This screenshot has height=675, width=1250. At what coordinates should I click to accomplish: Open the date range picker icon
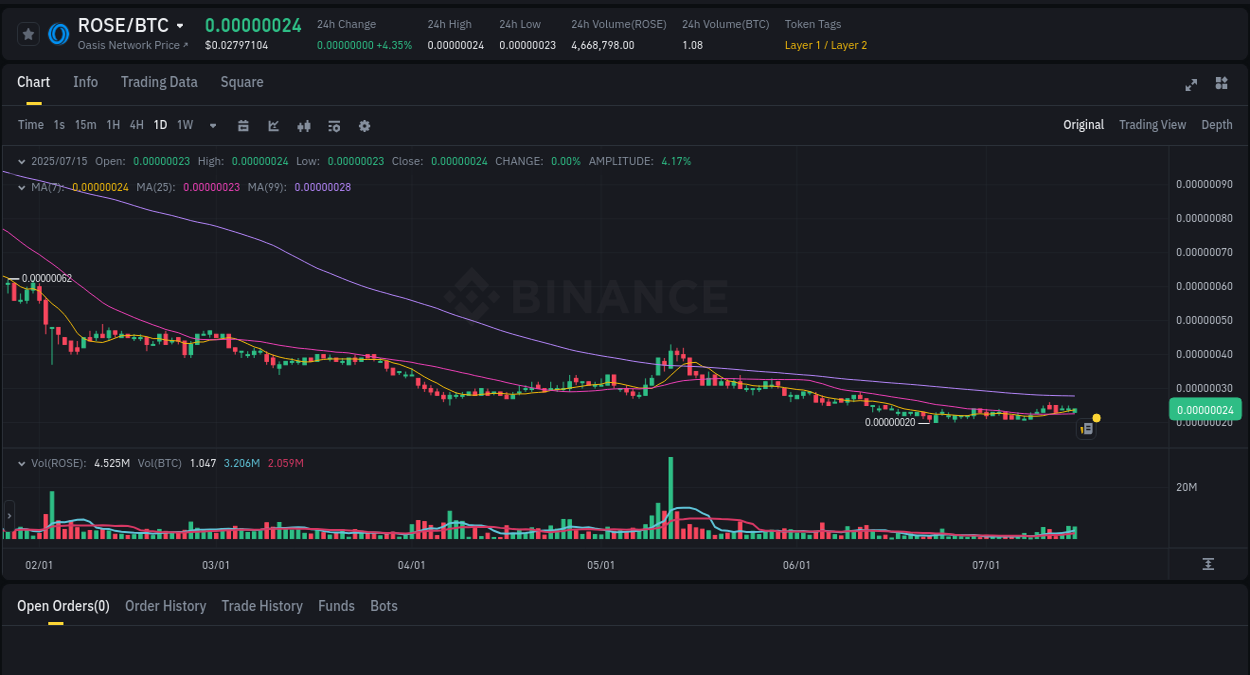(243, 126)
